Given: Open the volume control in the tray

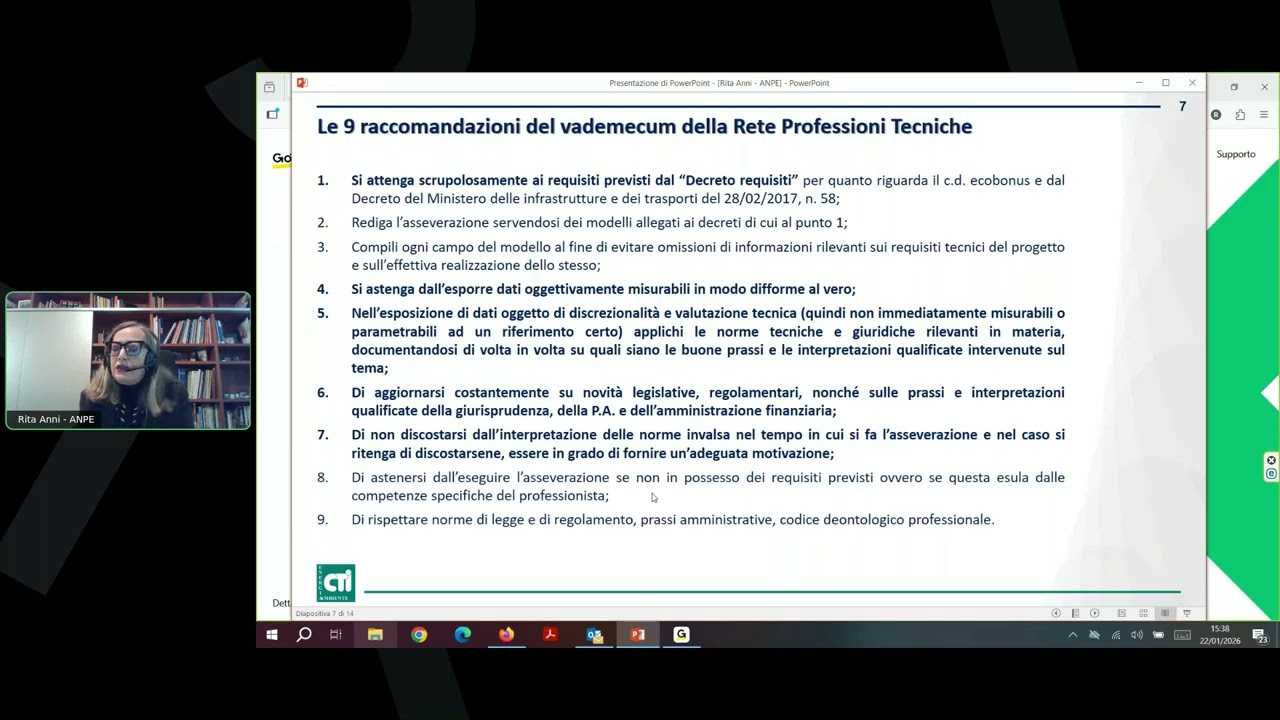Looking at the screenshot, I should [1137, 635].
